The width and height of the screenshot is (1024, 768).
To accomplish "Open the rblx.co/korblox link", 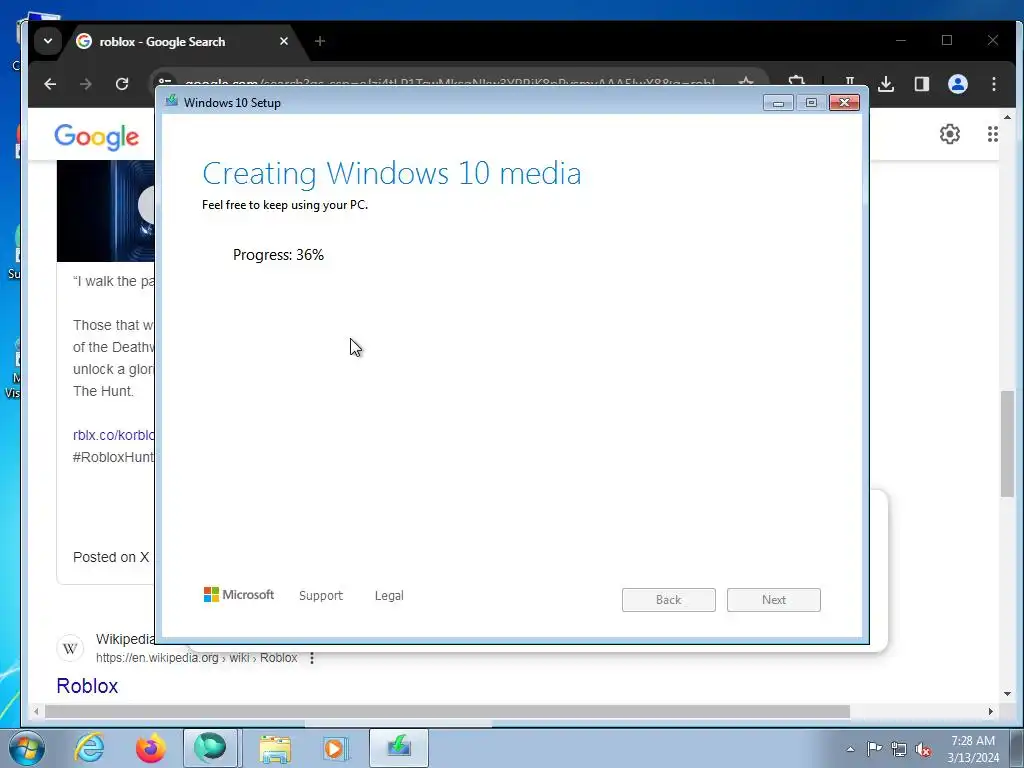I will 114,435.
